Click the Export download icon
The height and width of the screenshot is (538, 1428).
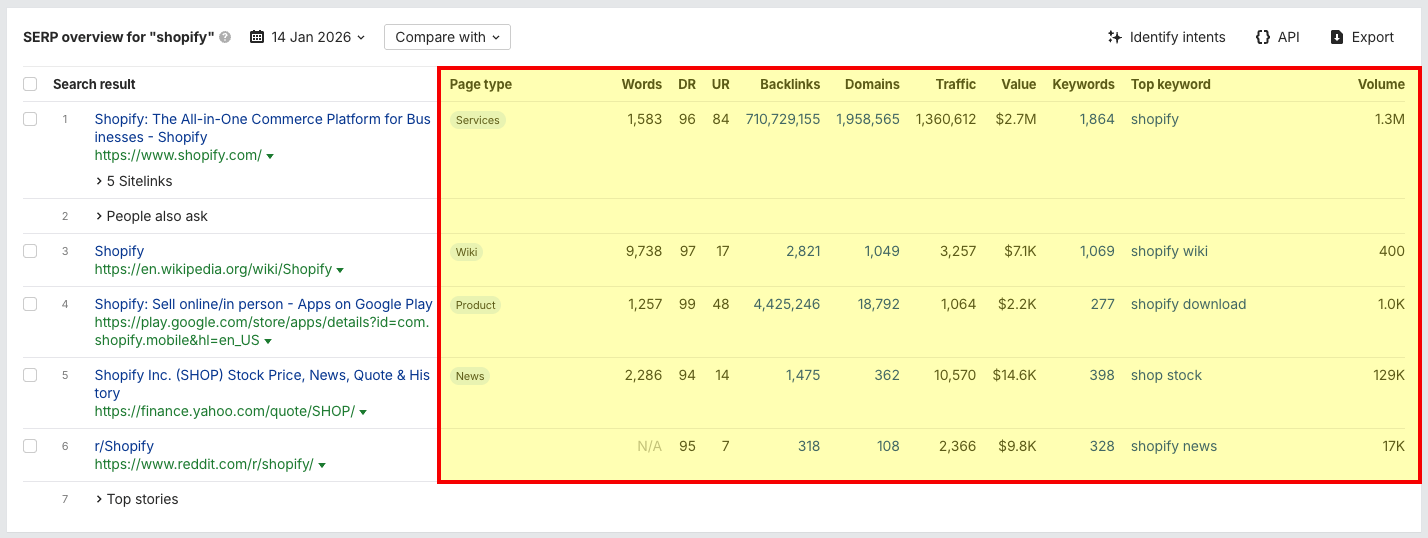1337,37
